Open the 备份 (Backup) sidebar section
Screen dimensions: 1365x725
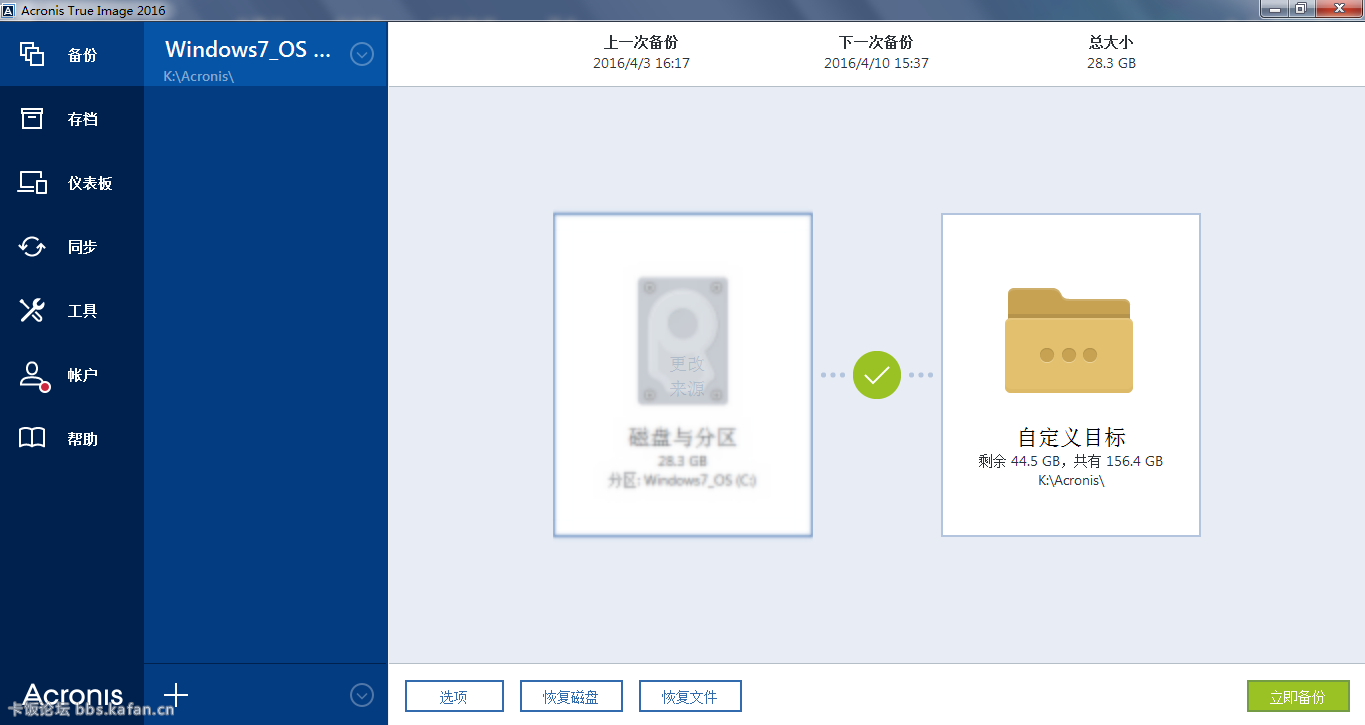(x=72, y=54)
